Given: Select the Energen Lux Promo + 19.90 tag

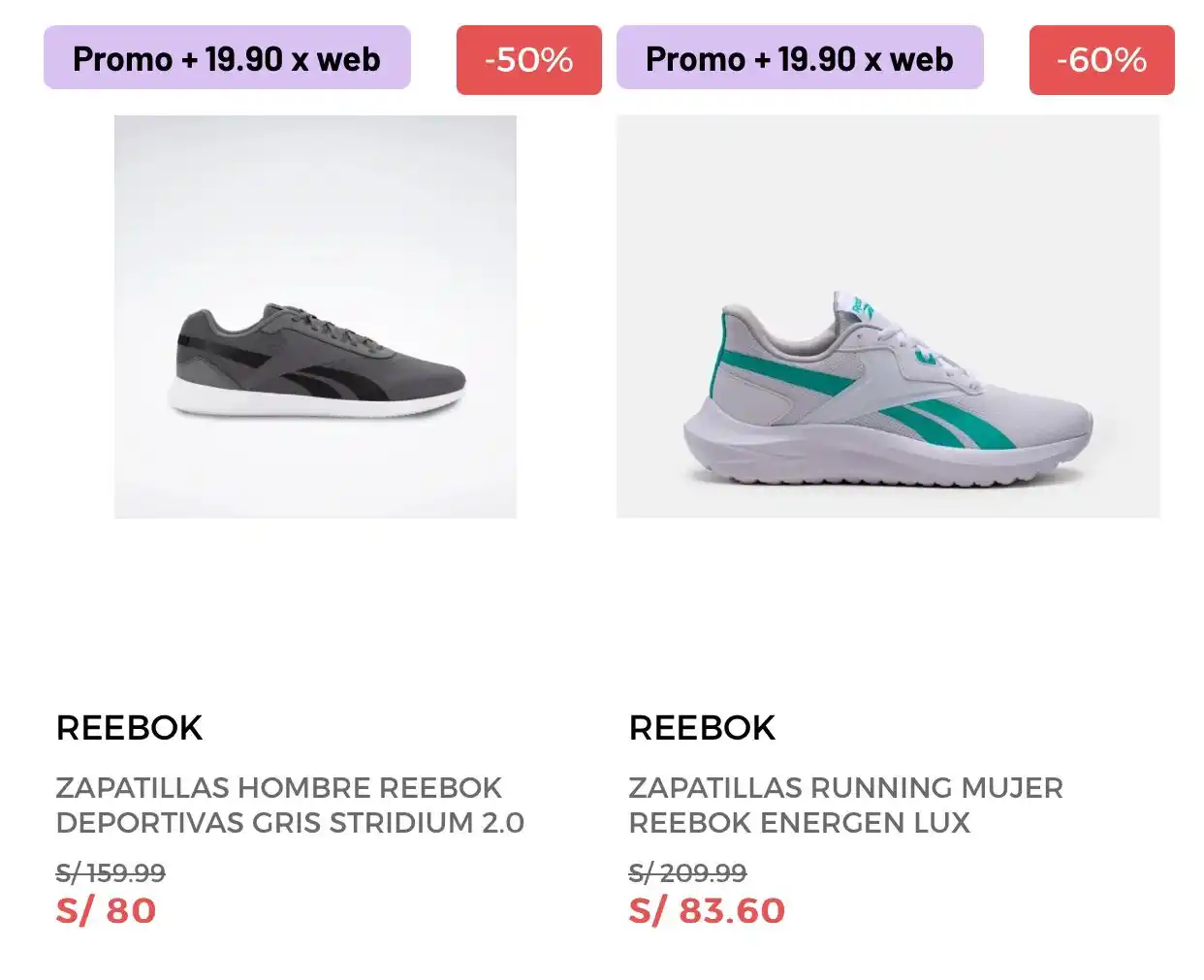Looking at the screenshot, I should coord(800,58).
